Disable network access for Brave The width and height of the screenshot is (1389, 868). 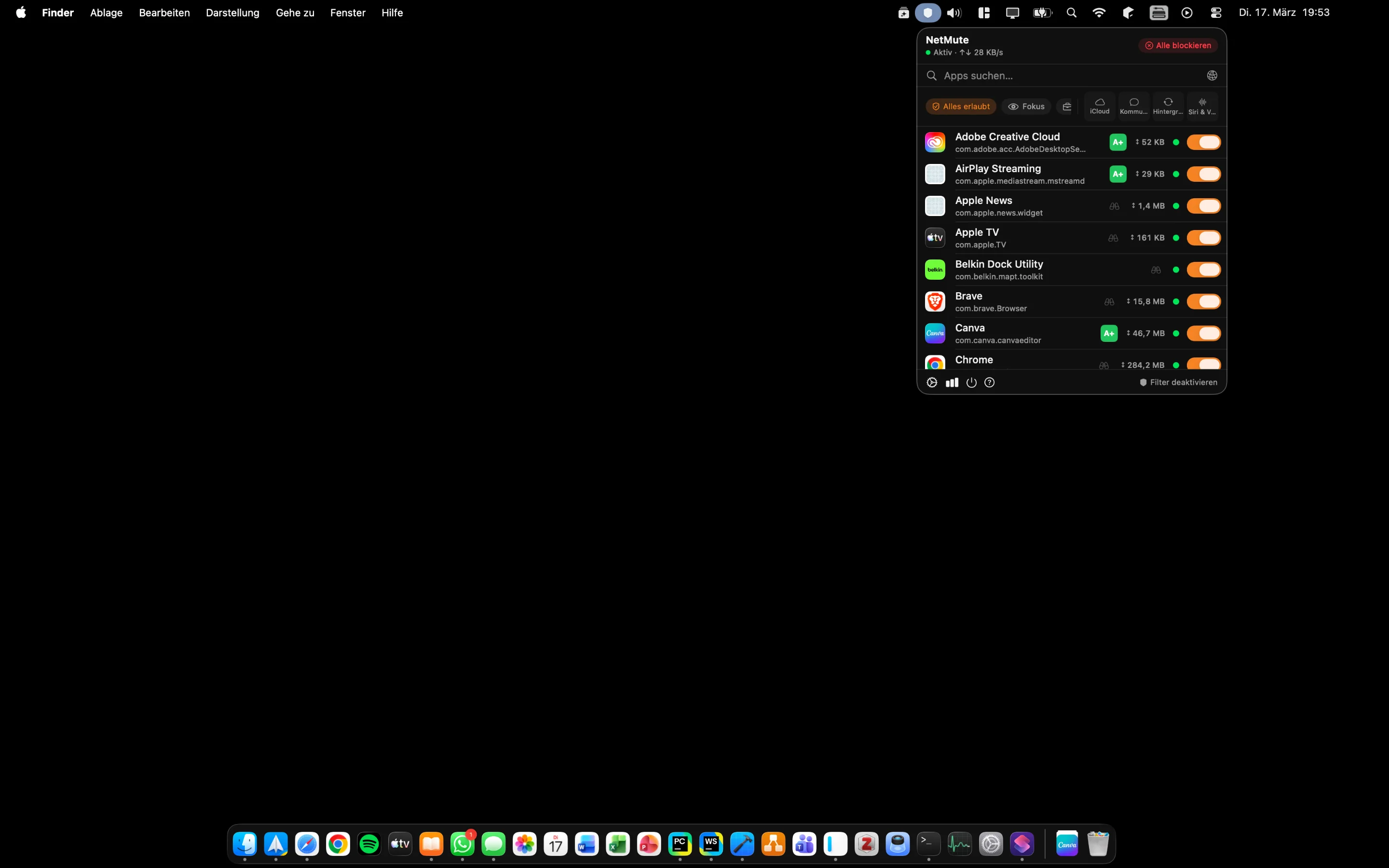(1204, 301)
